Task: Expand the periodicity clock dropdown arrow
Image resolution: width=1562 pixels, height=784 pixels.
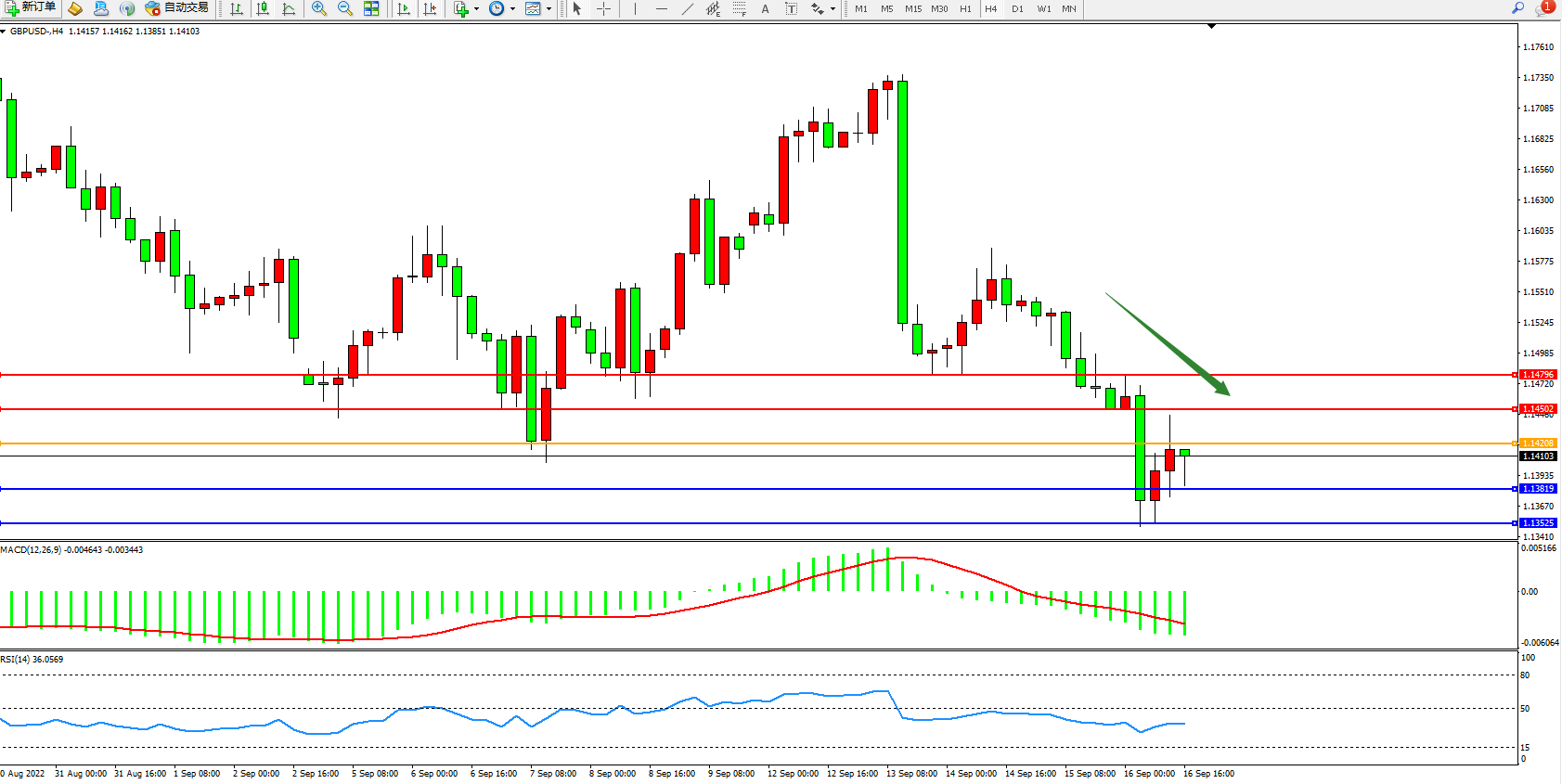Action: click(x=512, y=8)
